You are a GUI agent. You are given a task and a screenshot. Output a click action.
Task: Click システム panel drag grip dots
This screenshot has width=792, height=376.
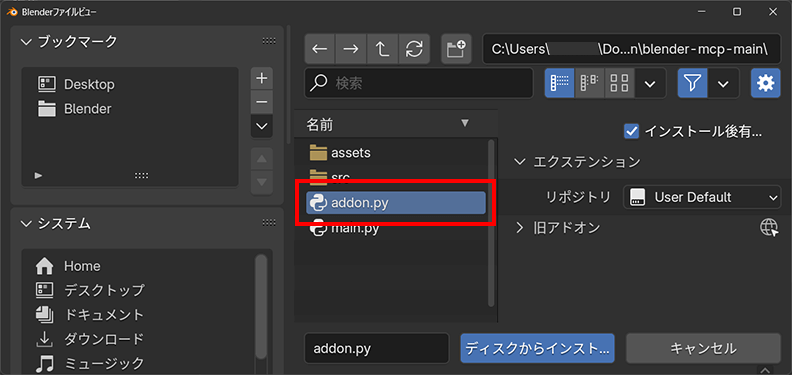tap(269, 223)
